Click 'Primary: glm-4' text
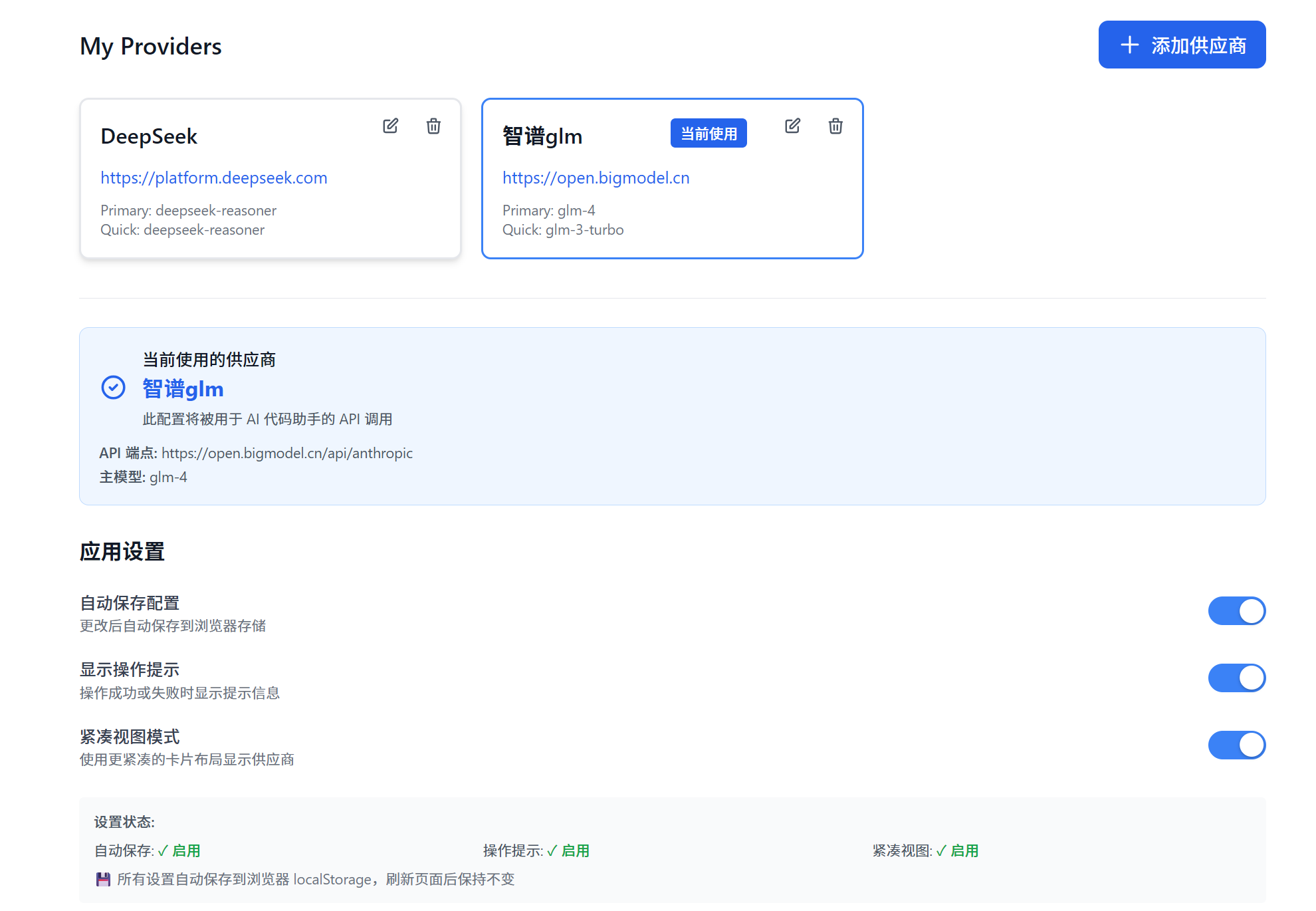Image resolution: width=1316 pixels, height=911 pixels. point(548,210)
